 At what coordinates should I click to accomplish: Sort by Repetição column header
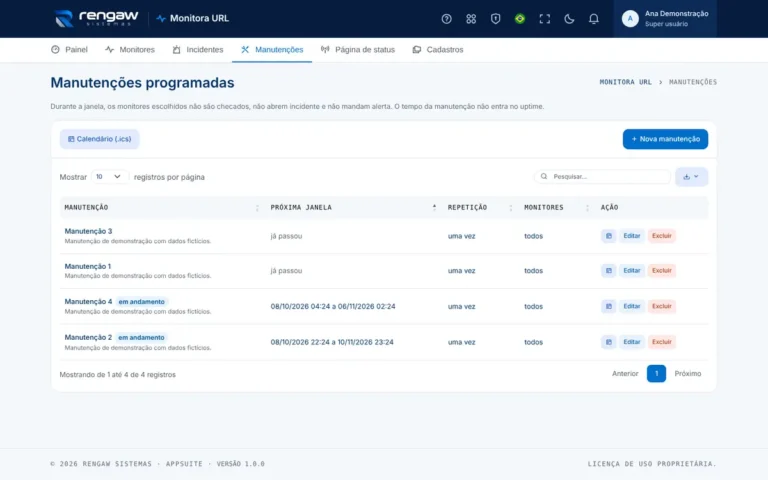480,208
